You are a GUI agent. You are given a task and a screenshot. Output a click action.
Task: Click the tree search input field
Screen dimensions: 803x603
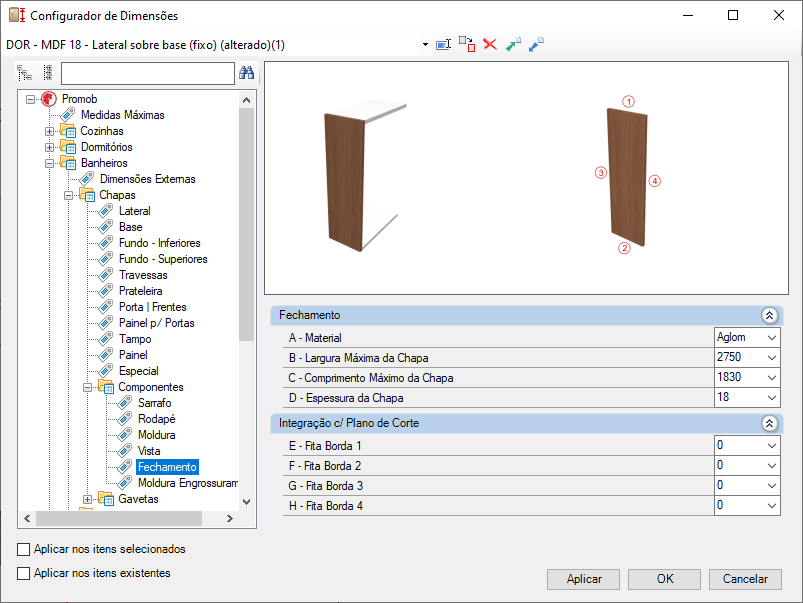(147, 73)
